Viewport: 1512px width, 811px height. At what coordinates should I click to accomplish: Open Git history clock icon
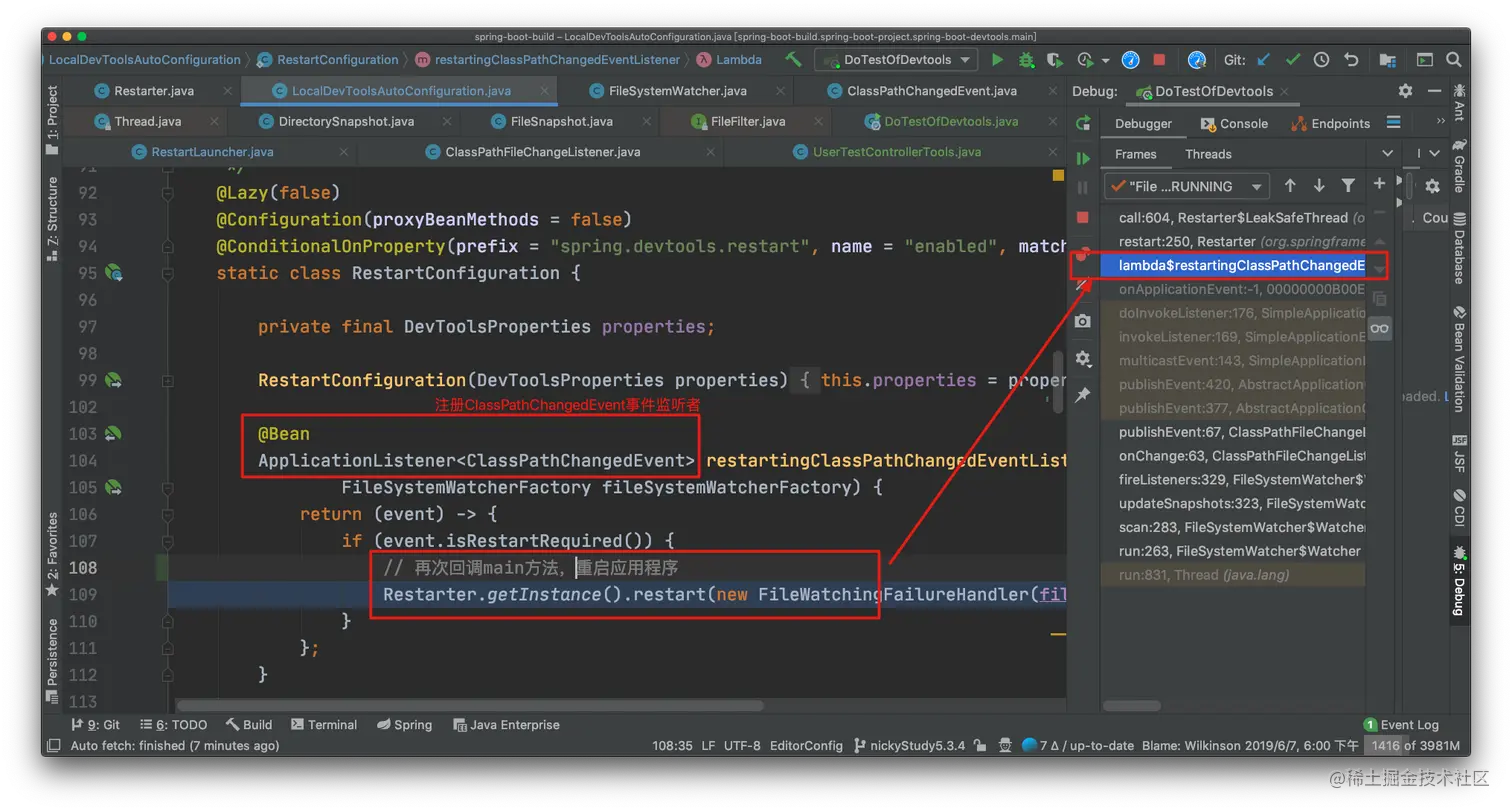(x=1322, y=60)
